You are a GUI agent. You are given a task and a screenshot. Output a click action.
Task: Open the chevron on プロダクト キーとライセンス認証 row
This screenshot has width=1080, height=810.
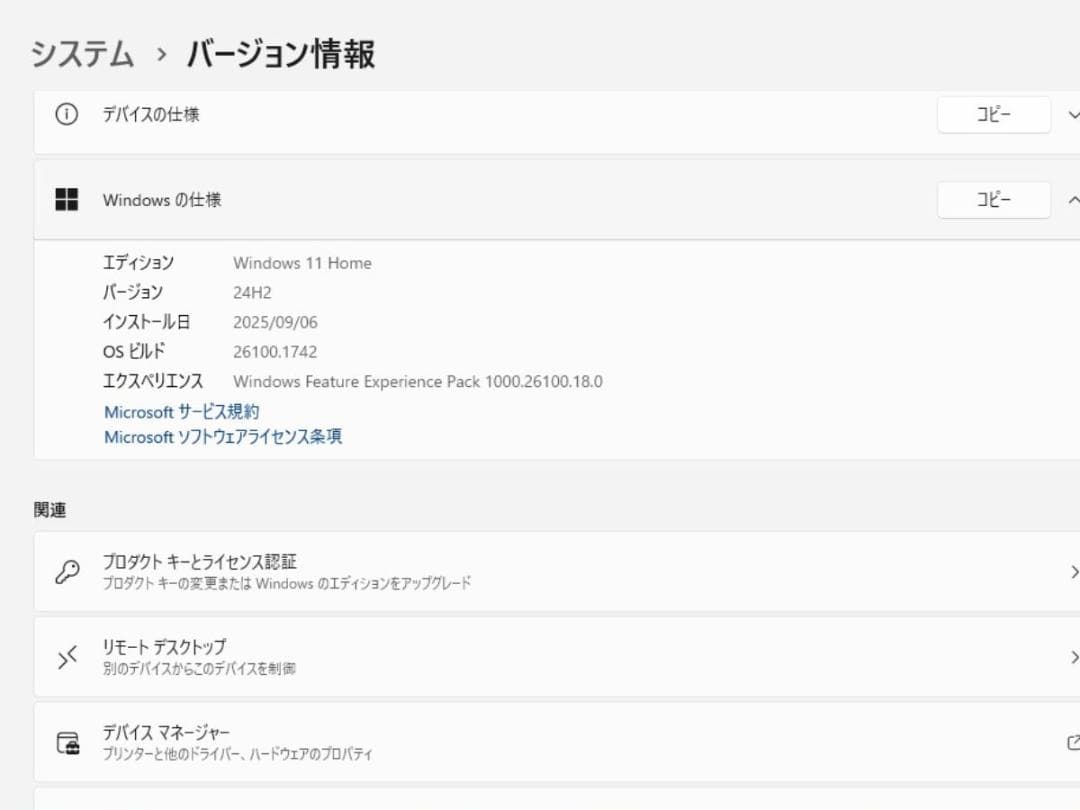pyautogui.click(x=1074, y=572)
